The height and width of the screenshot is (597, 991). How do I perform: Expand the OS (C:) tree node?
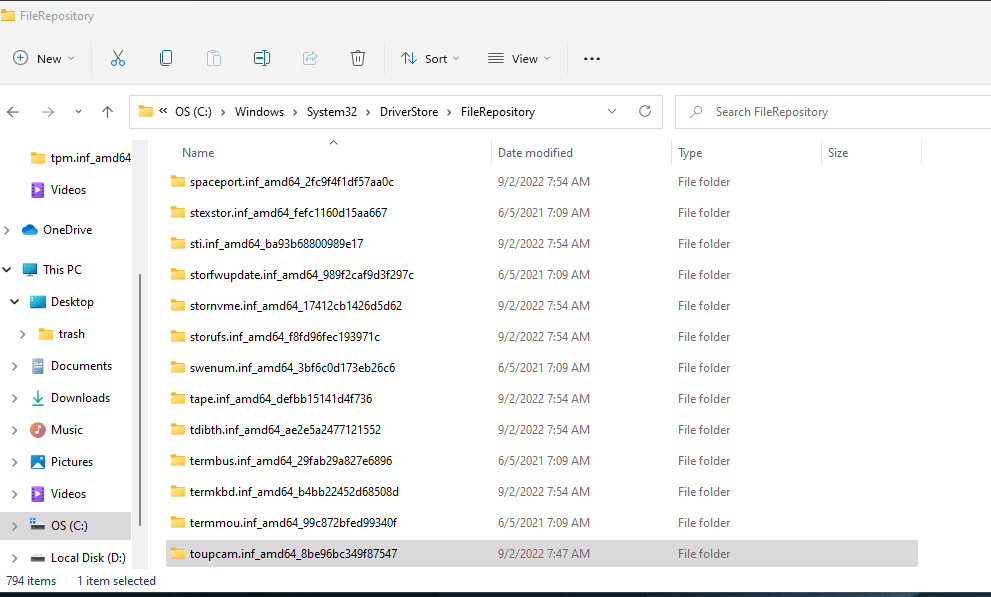(15, 526)
